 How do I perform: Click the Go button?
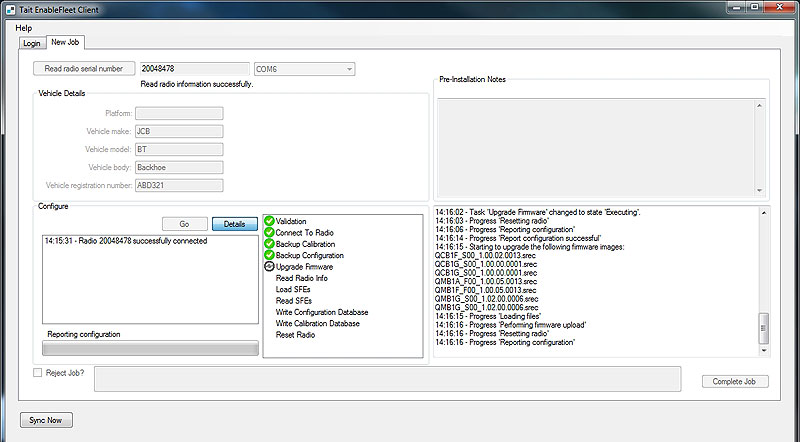(x=184, y=224)
